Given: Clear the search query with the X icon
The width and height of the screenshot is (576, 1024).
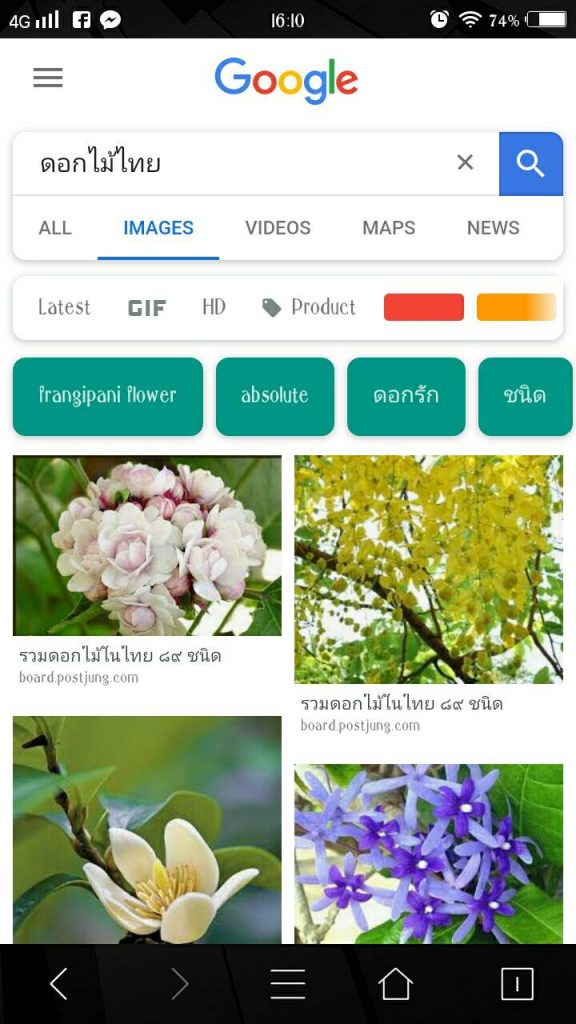Looking at the screenshot, I should coord(465,162).
